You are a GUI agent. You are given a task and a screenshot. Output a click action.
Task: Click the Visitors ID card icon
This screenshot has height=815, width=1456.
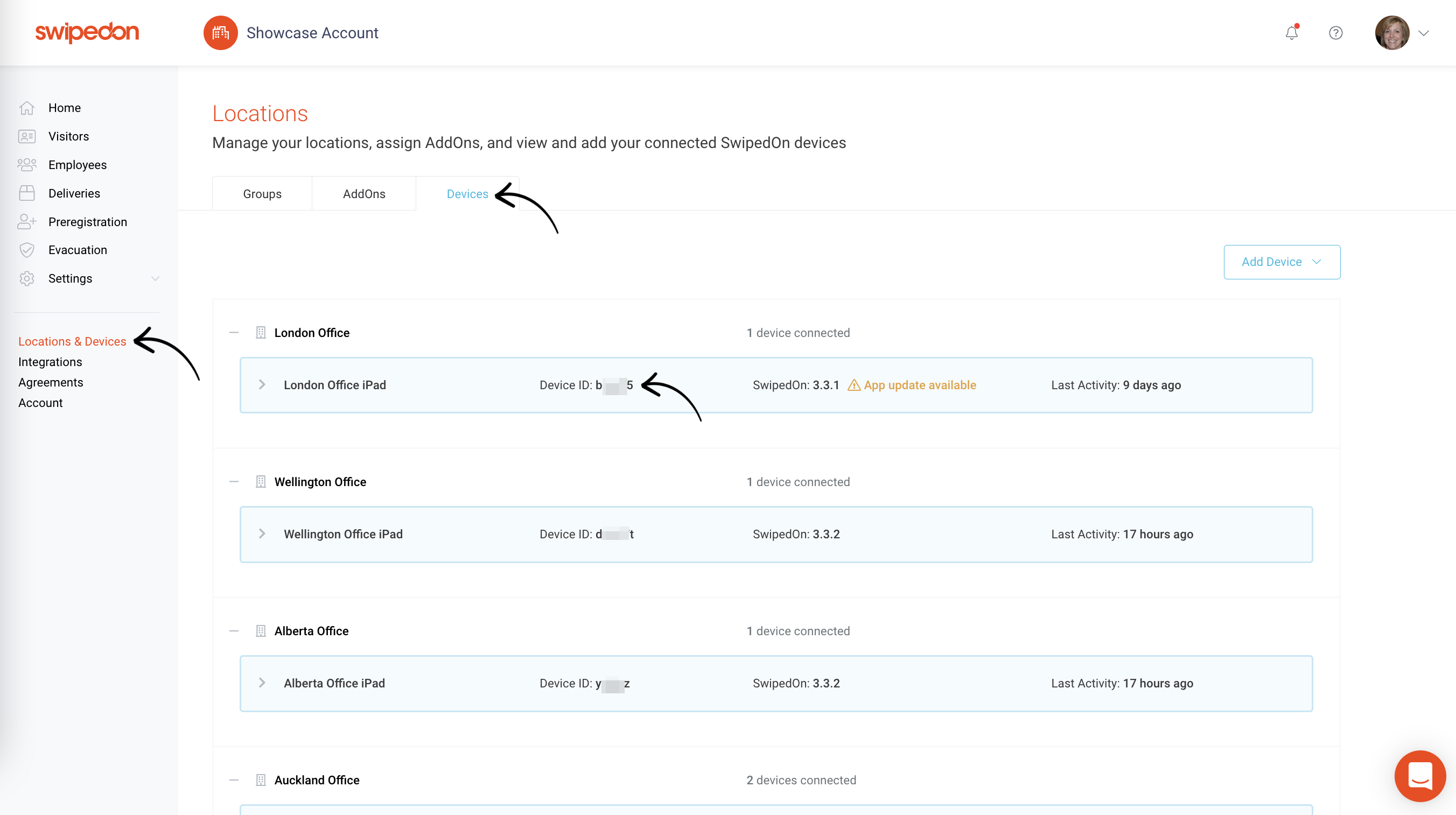[x=26, y=136]
